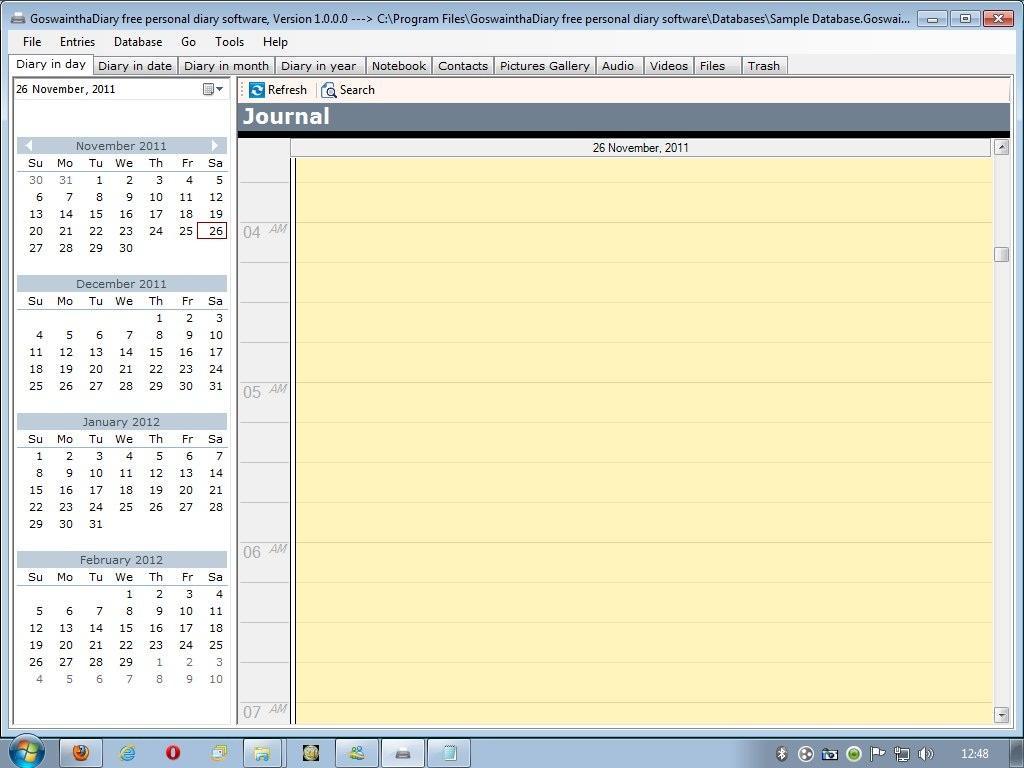Click the 07 AM time slot label
This screenshot has width=1024, height=768.
tap(264, 712)
